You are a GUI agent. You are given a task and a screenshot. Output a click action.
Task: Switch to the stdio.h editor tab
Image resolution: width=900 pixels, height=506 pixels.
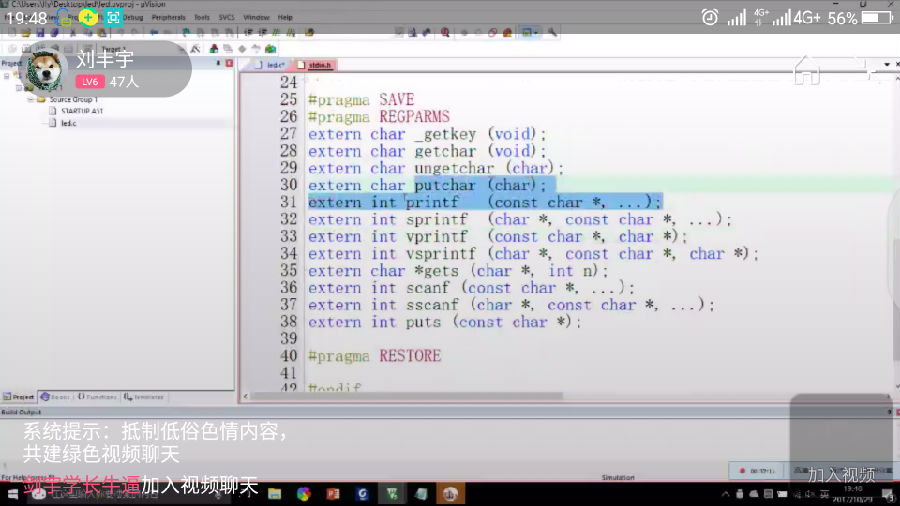click(319, 65)
